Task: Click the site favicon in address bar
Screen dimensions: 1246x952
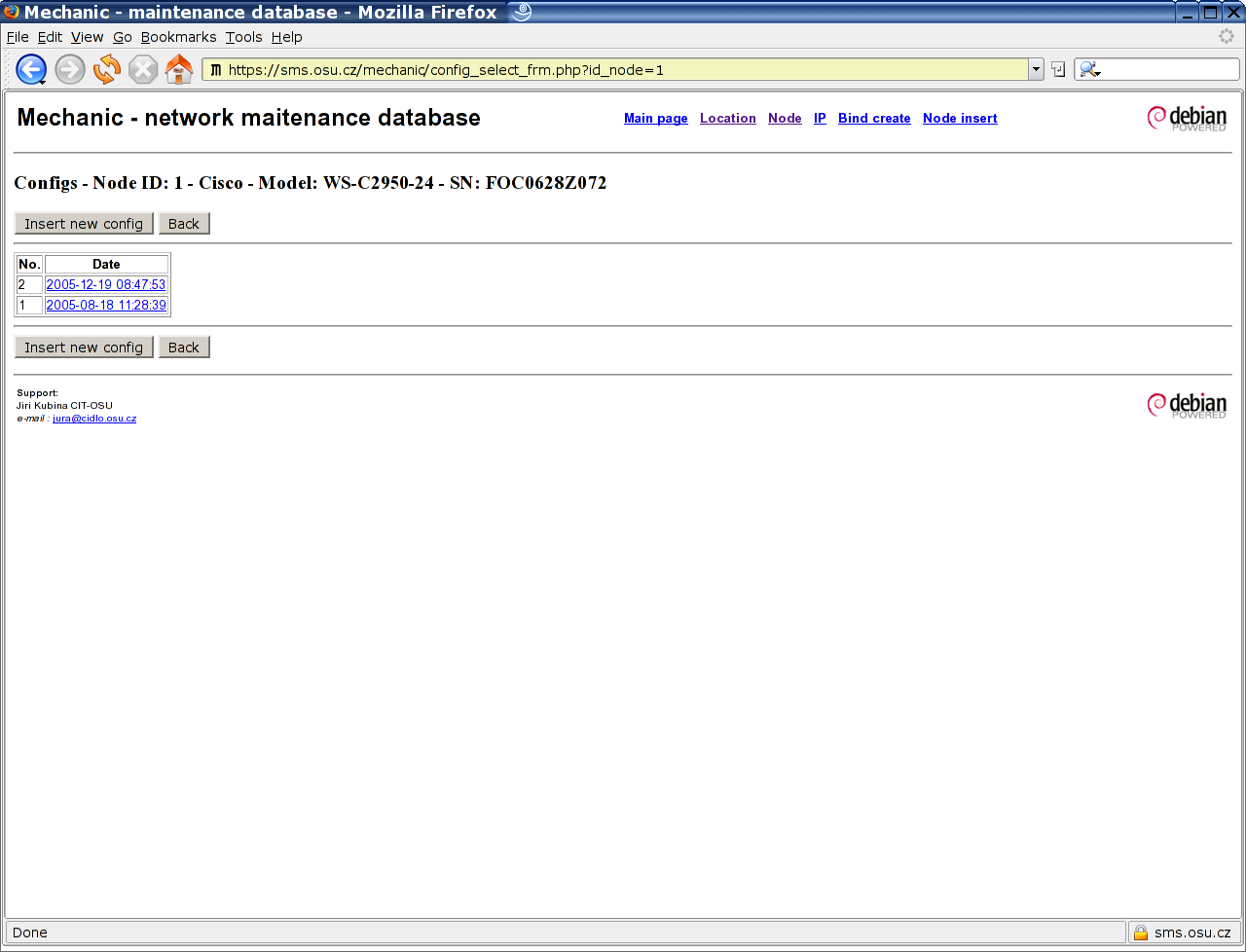Action: 216,70
